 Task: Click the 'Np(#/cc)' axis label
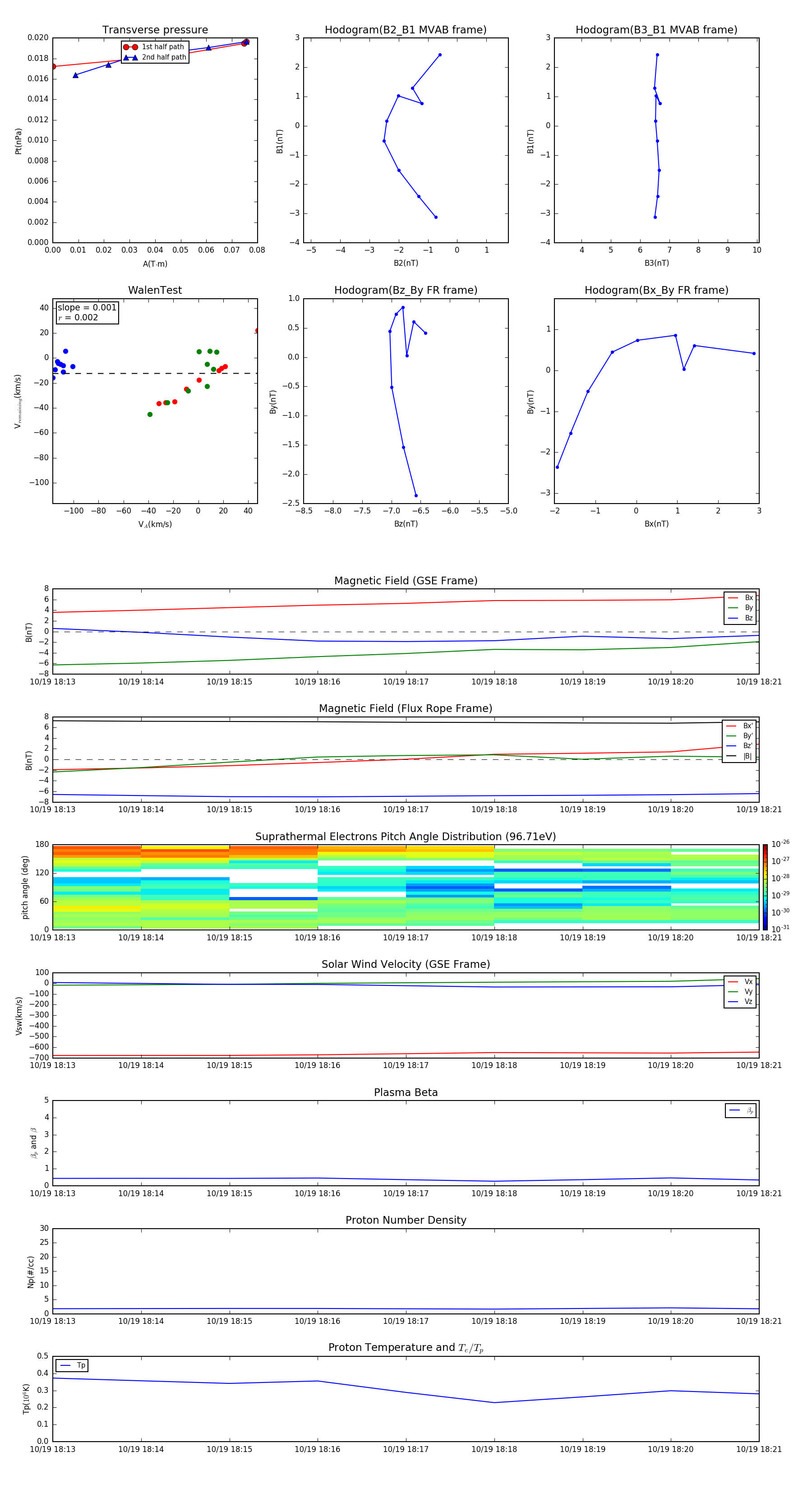[x=31, y=1272]
